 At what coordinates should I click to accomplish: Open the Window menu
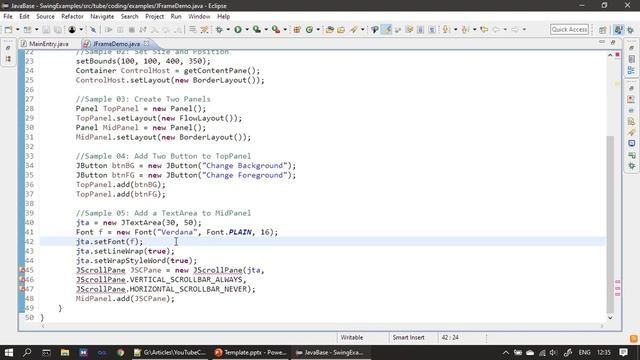point(199,16)
